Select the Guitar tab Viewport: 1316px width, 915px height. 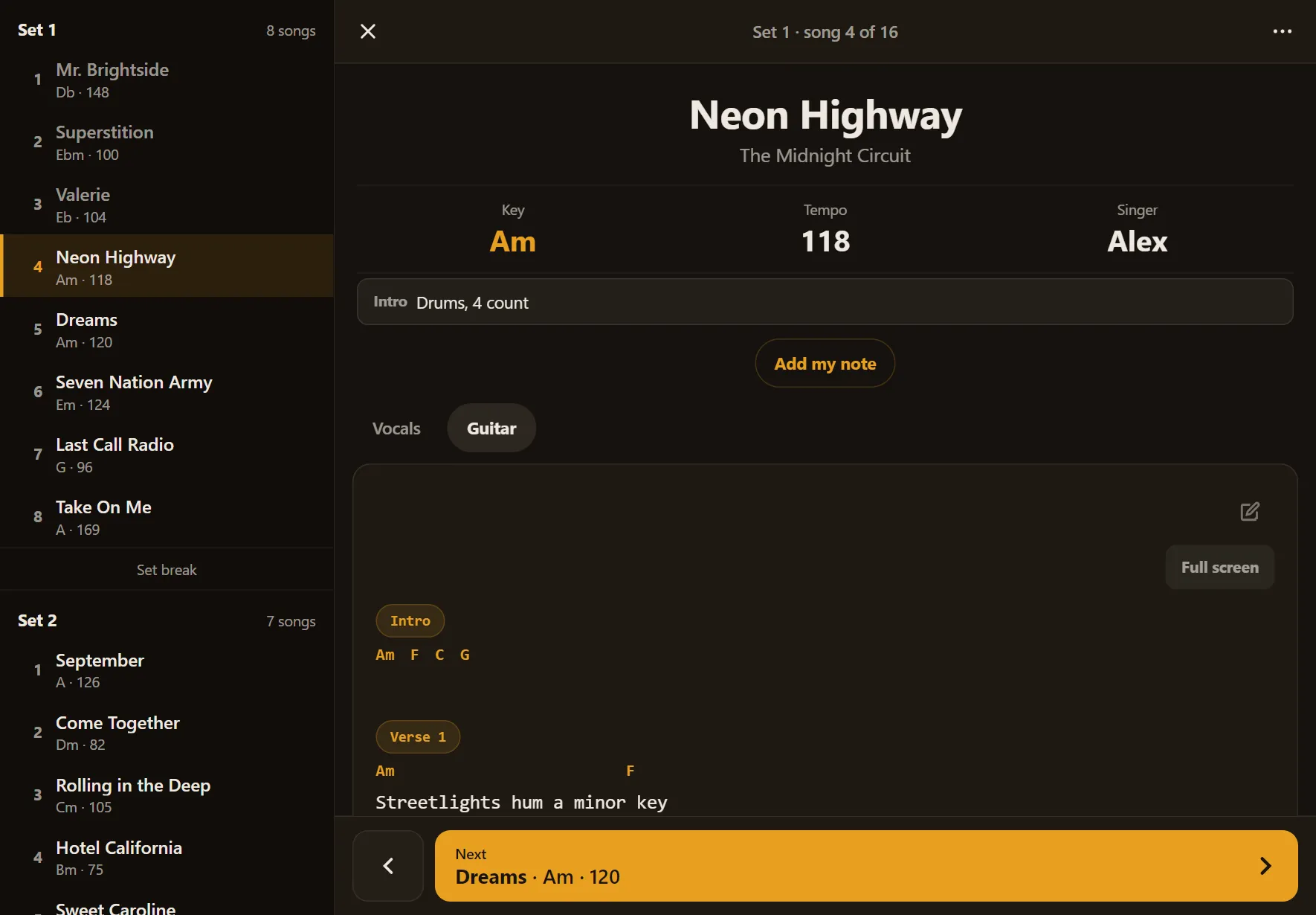pyautogui.click(x=491, y=428)
